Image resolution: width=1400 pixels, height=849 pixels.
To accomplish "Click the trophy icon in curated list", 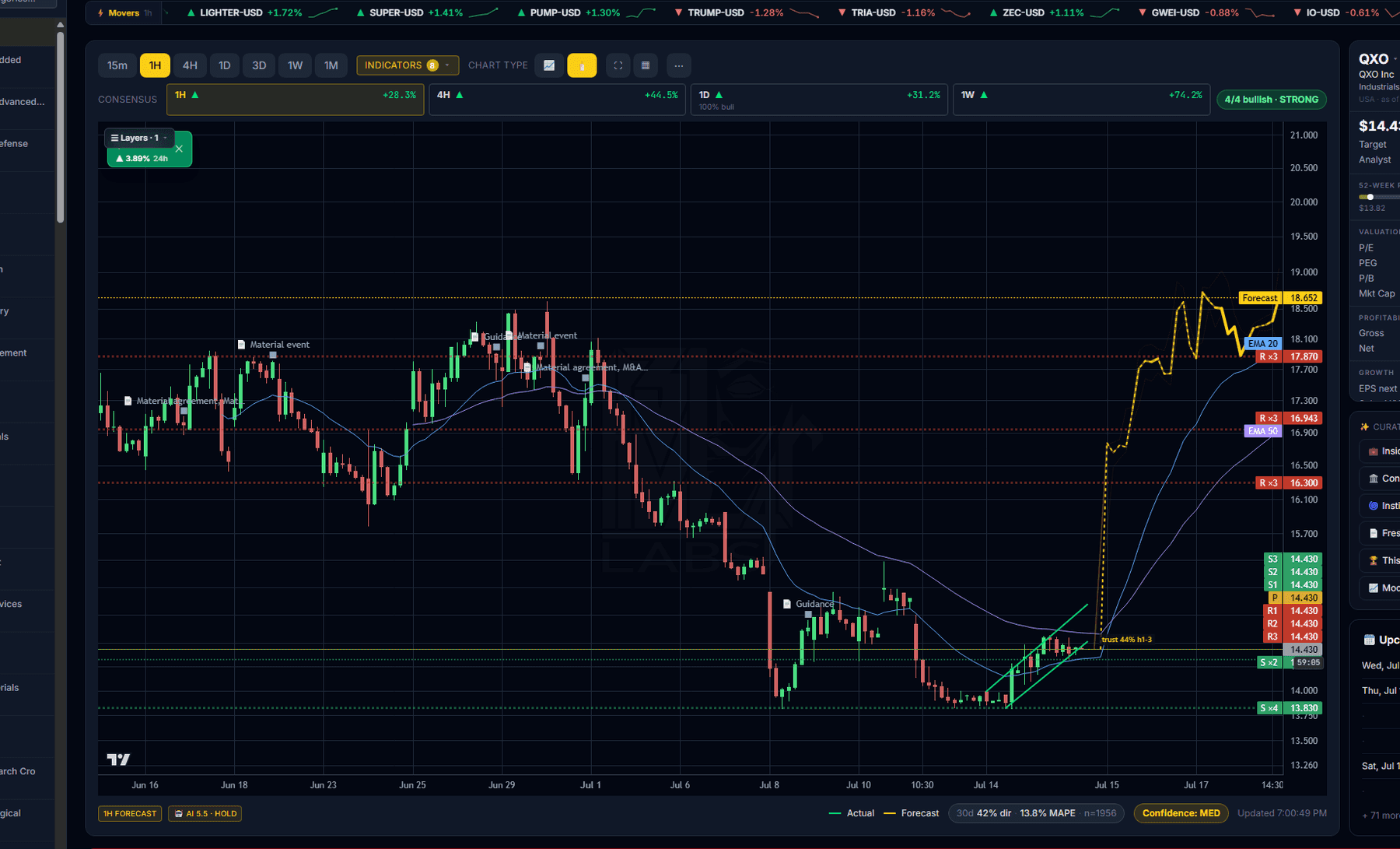I will [1373, 560].
